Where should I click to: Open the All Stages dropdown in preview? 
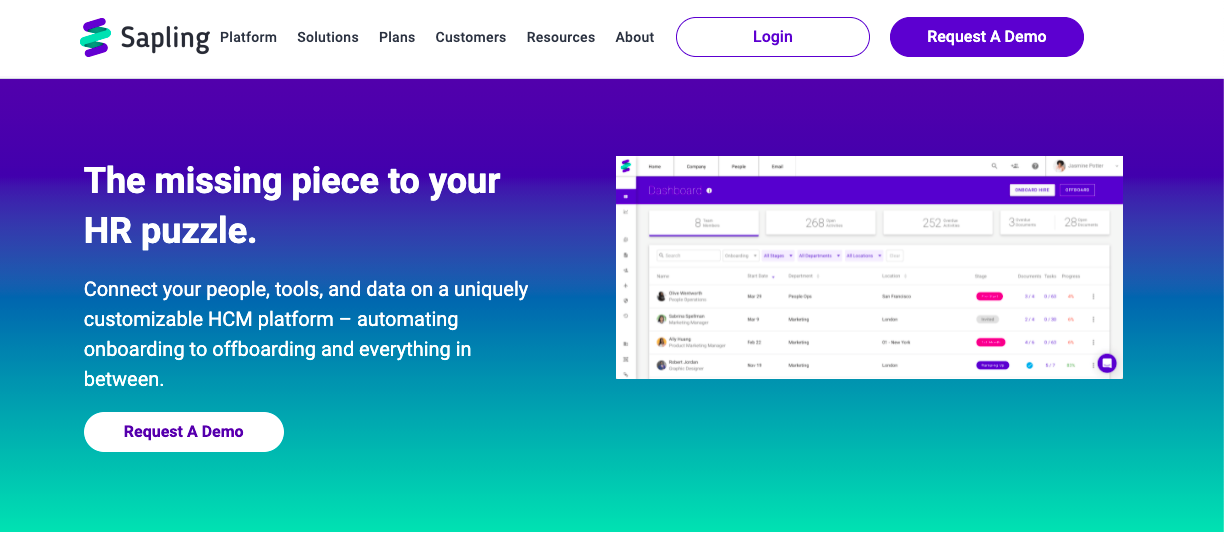[778, 255]
